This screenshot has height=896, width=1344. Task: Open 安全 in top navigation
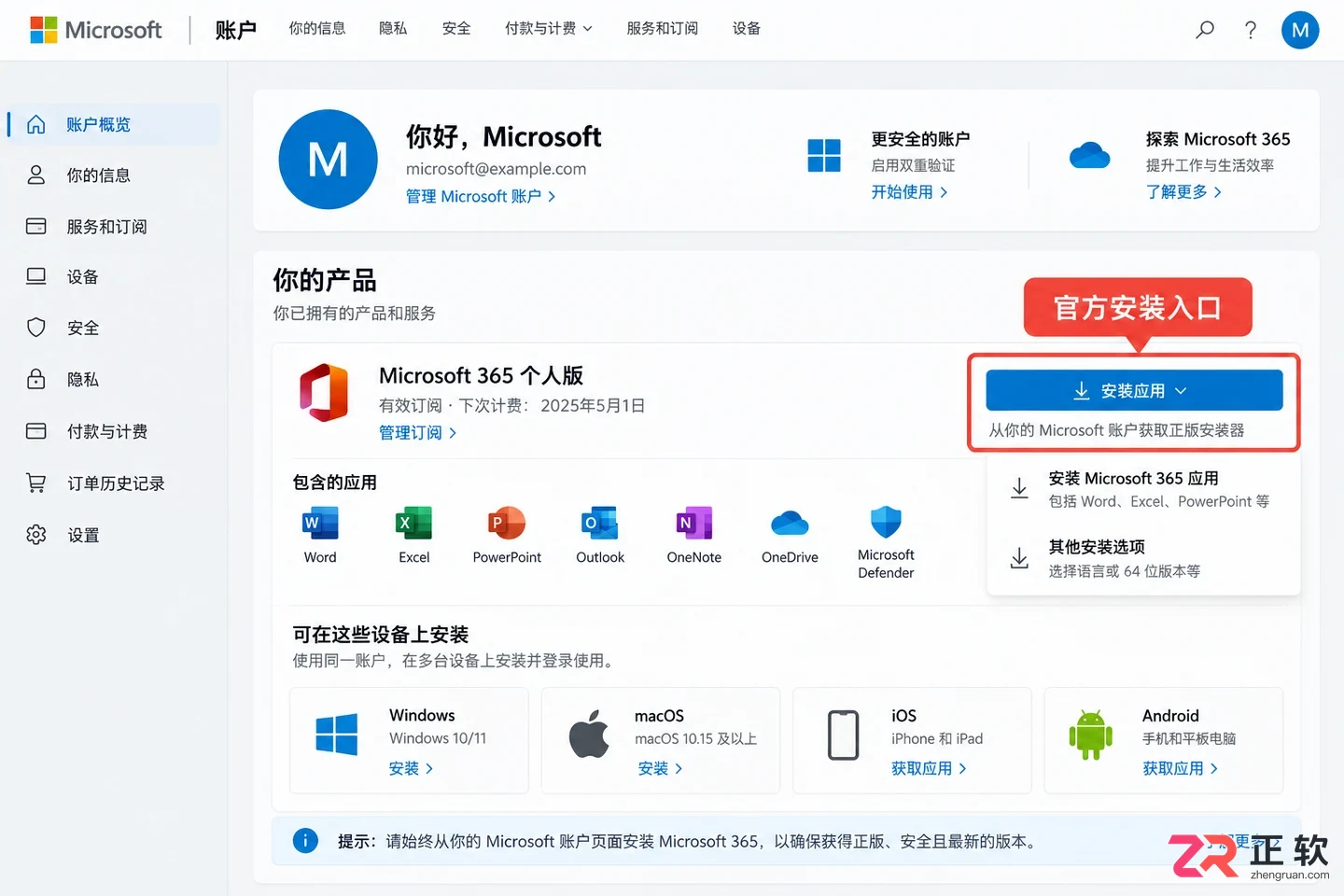click(x=456, y=29)
